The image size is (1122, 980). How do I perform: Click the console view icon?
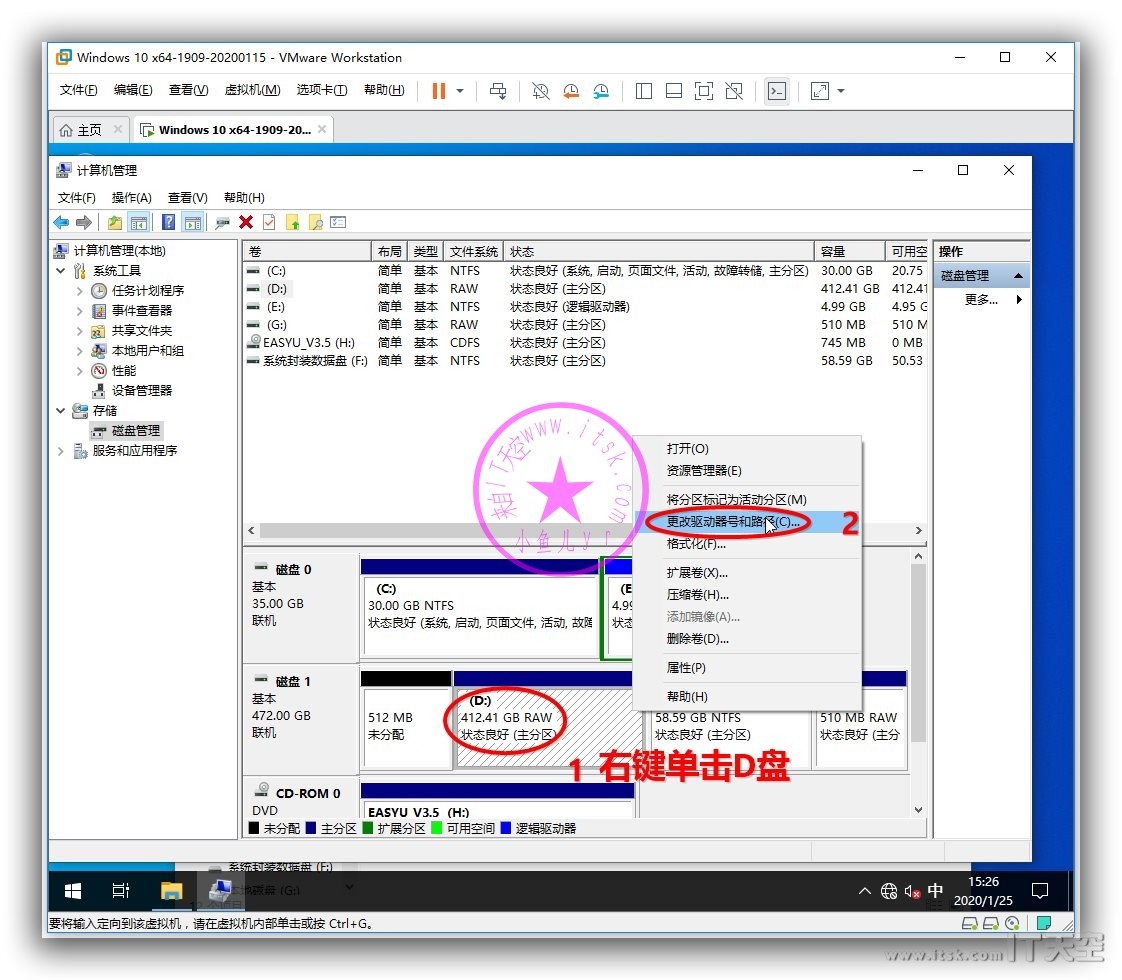776,91
